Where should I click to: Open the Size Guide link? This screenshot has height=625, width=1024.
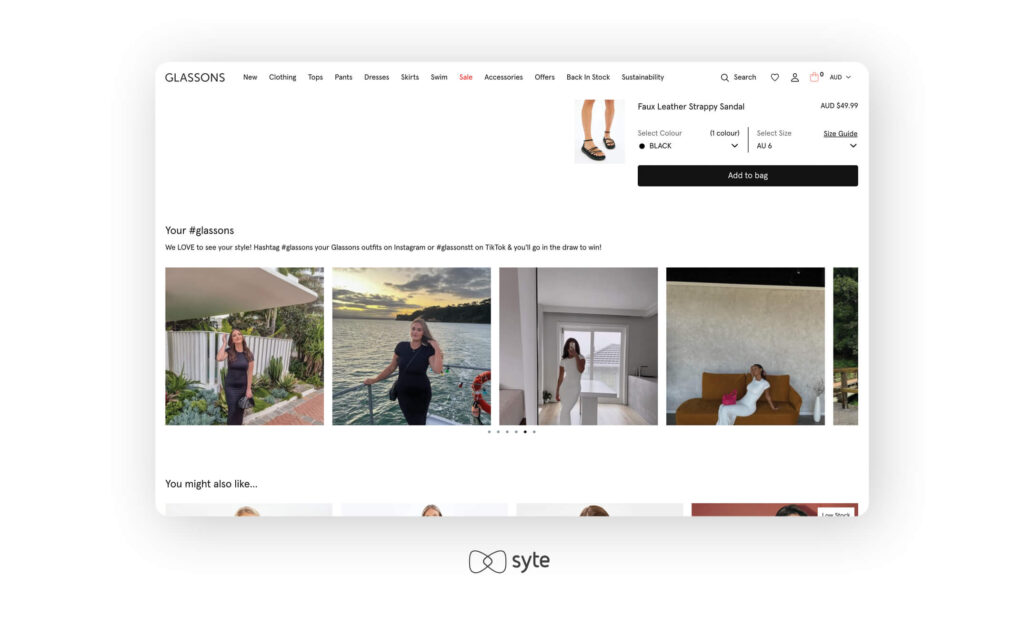click(x=840, y=133)
